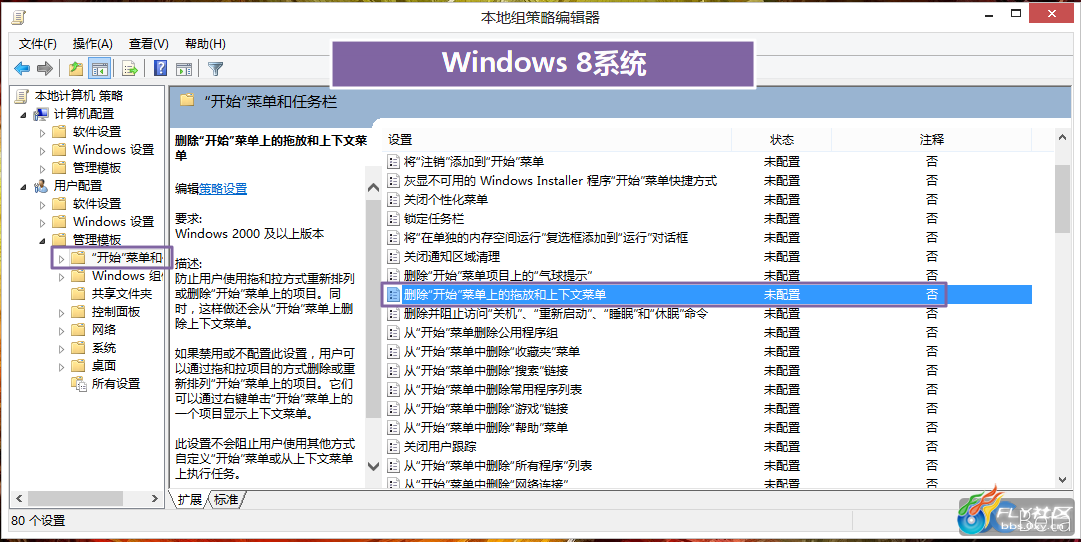Screen dimensions: 1081x542
Task: Select the 删除“开始”菜单上的拖放和上下文菜单 row
Action: (x=707, y=294)
